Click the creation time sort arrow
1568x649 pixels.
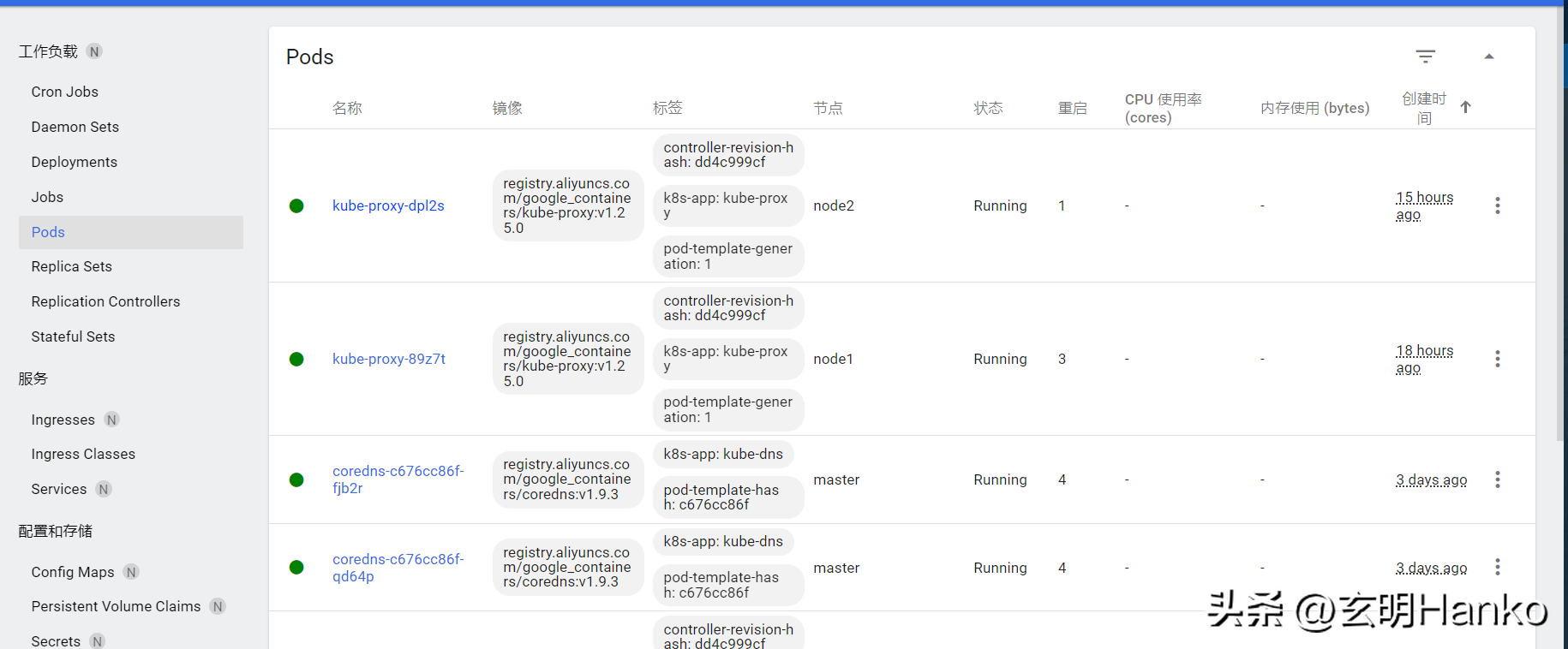coord(1465,107)
